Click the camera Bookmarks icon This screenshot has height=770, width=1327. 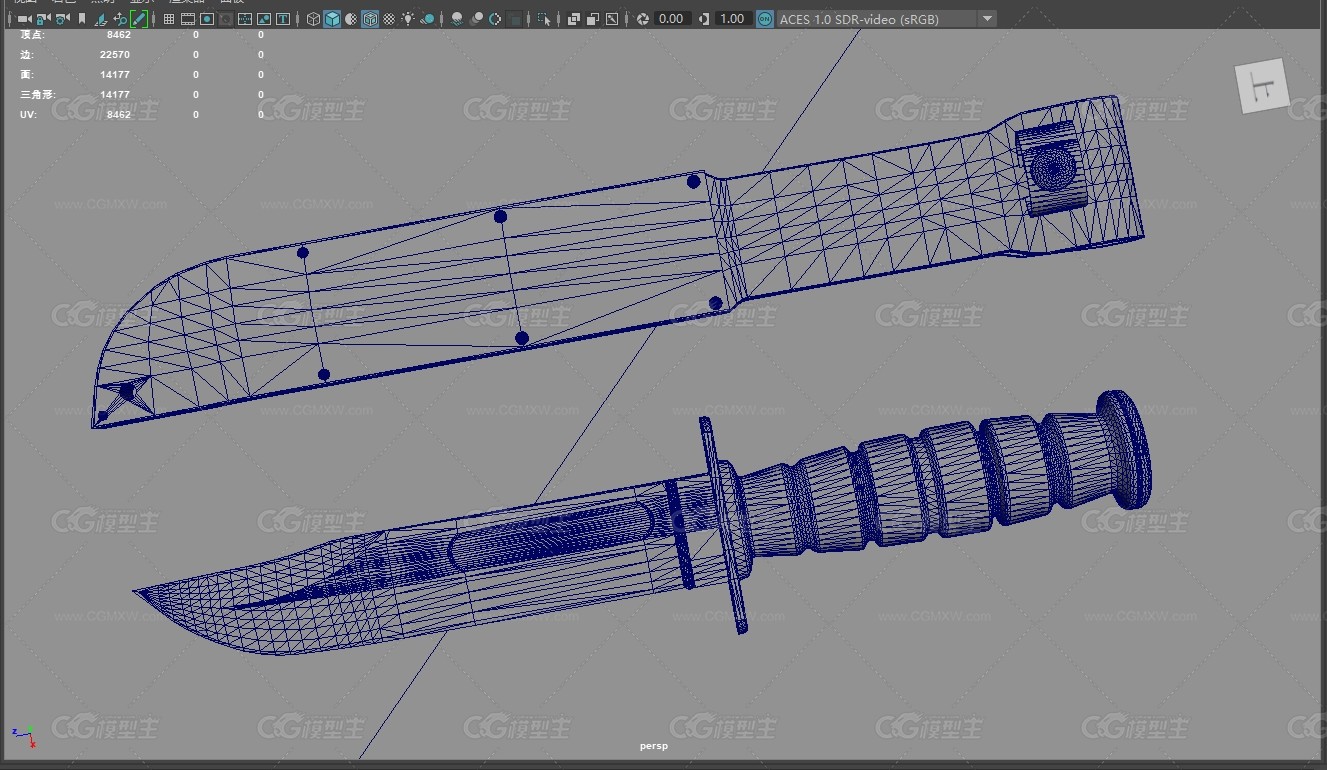point(82,18)
